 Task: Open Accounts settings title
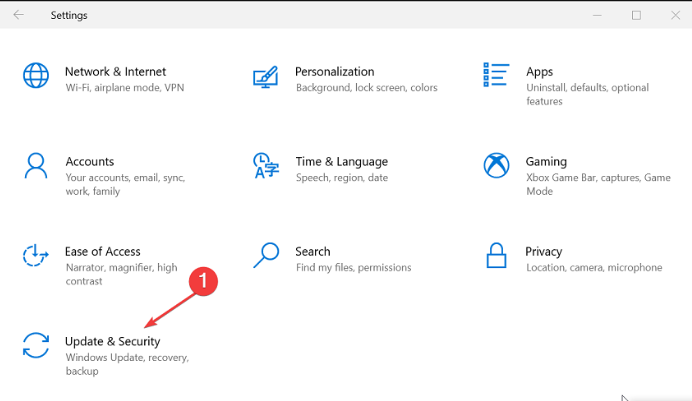point(90,161)
